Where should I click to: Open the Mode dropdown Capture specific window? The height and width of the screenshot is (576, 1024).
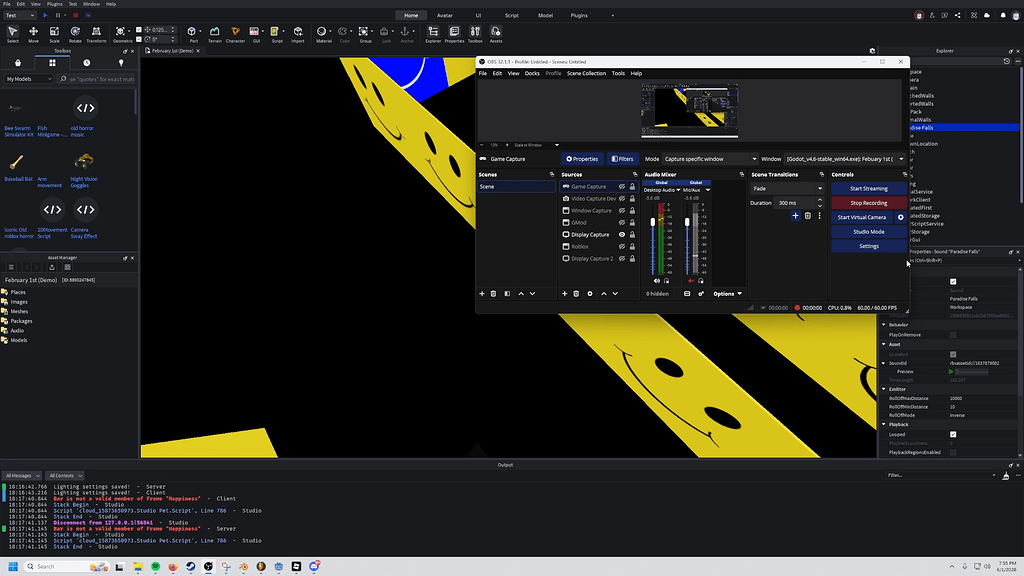point(711,159)
